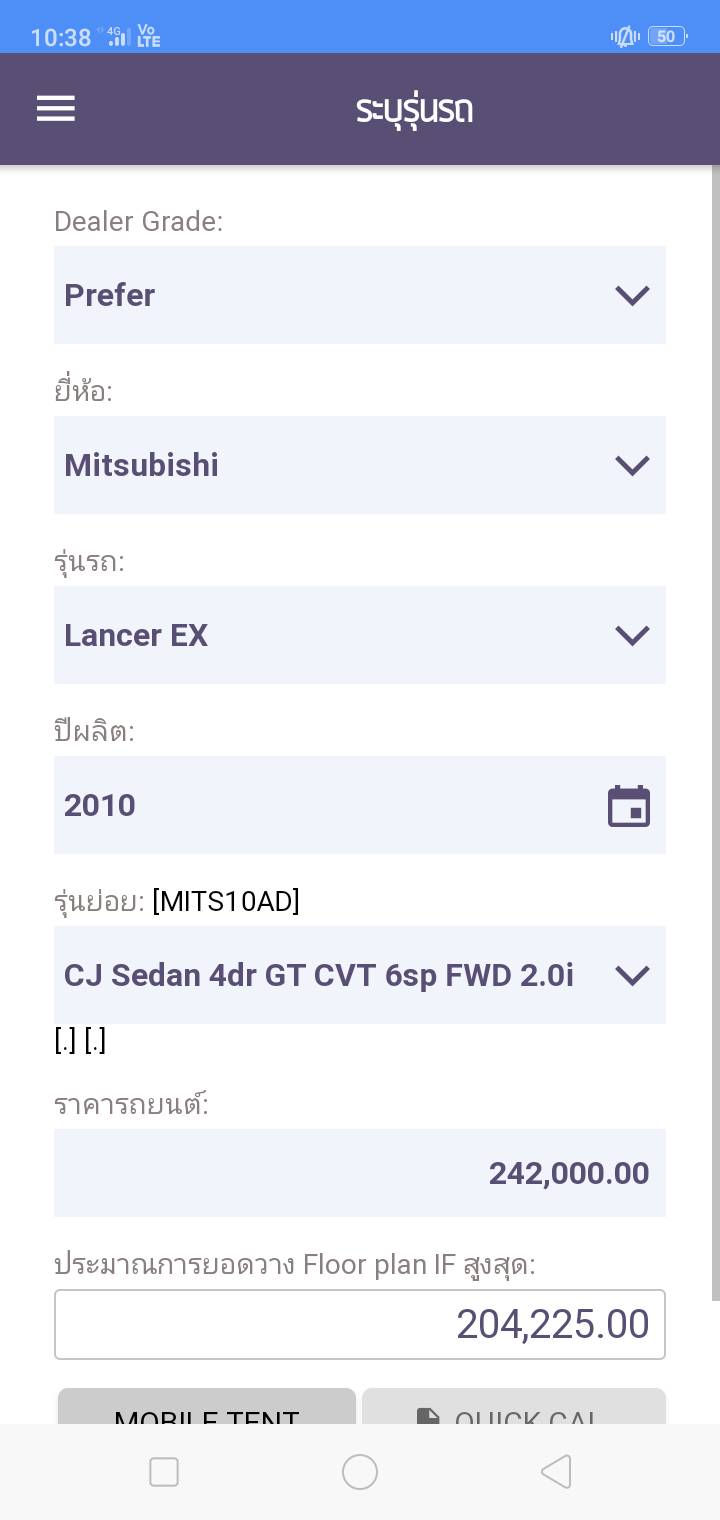The image size is (720, 1520).
Task: Click the car price field 242,000.00
Action: click(x=359, y=1173)
